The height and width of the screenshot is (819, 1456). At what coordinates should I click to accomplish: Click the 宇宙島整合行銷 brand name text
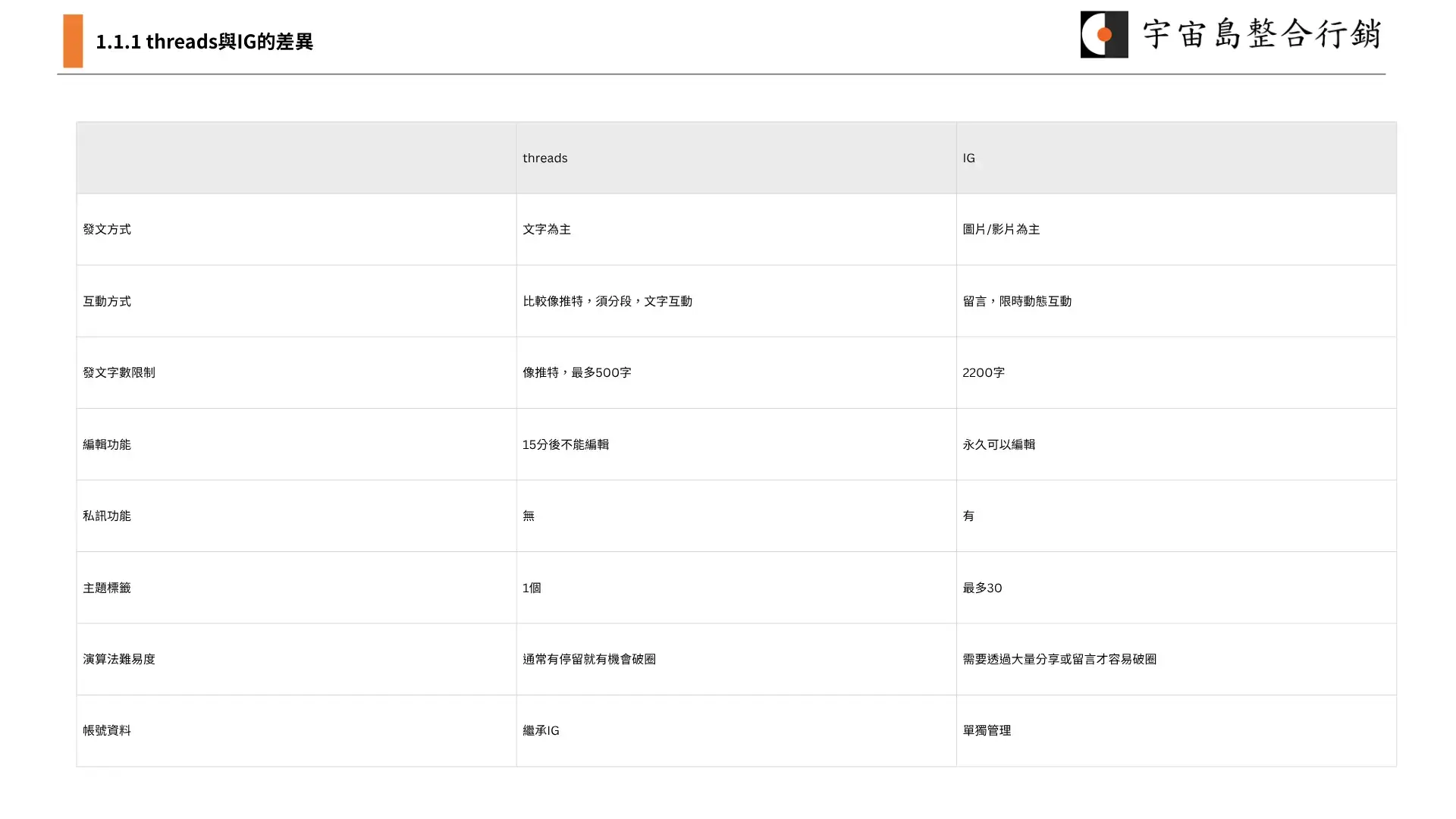[x=1262, y=35]
